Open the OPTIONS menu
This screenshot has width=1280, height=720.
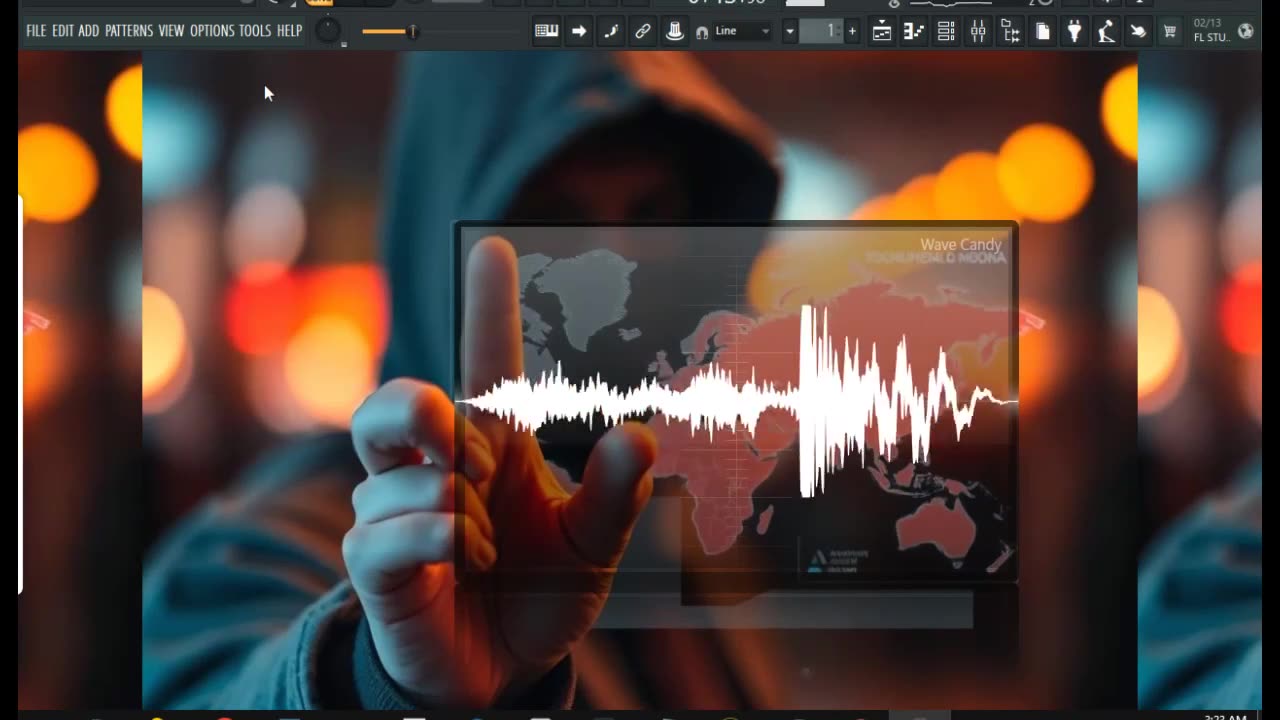[x=212, y=31]
